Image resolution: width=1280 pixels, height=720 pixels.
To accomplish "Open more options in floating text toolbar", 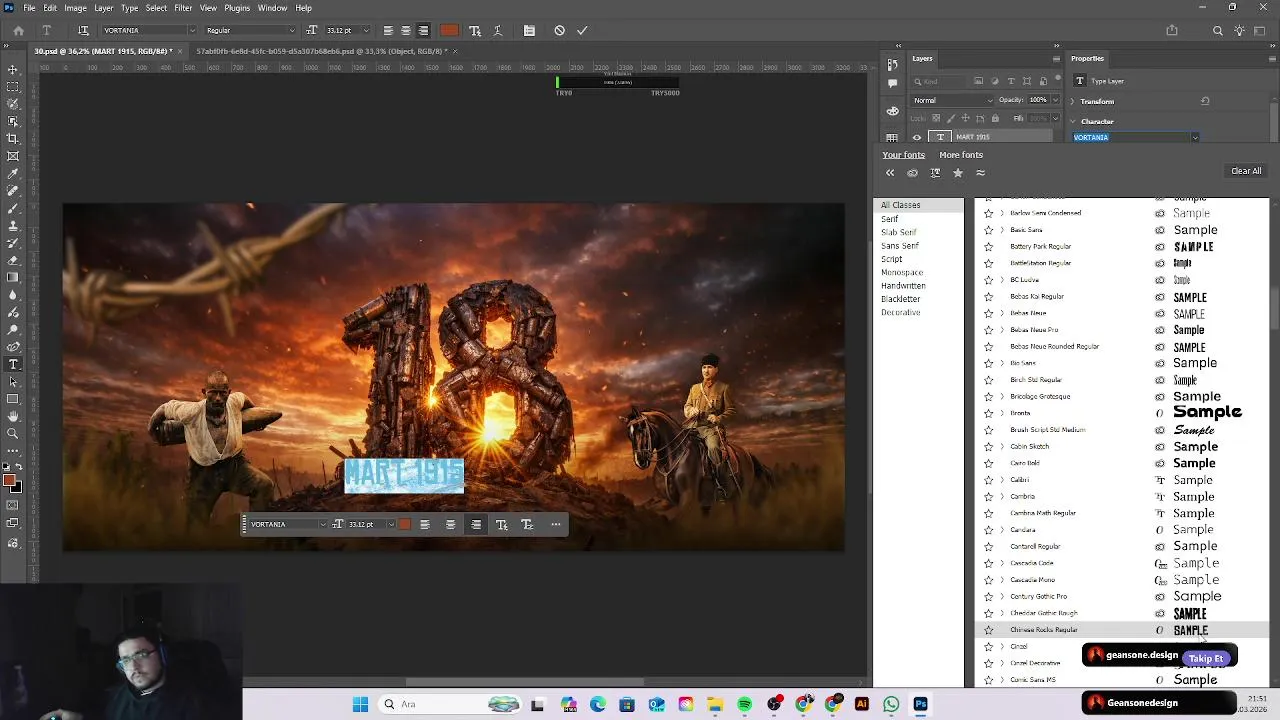I will tap(556, 524).
